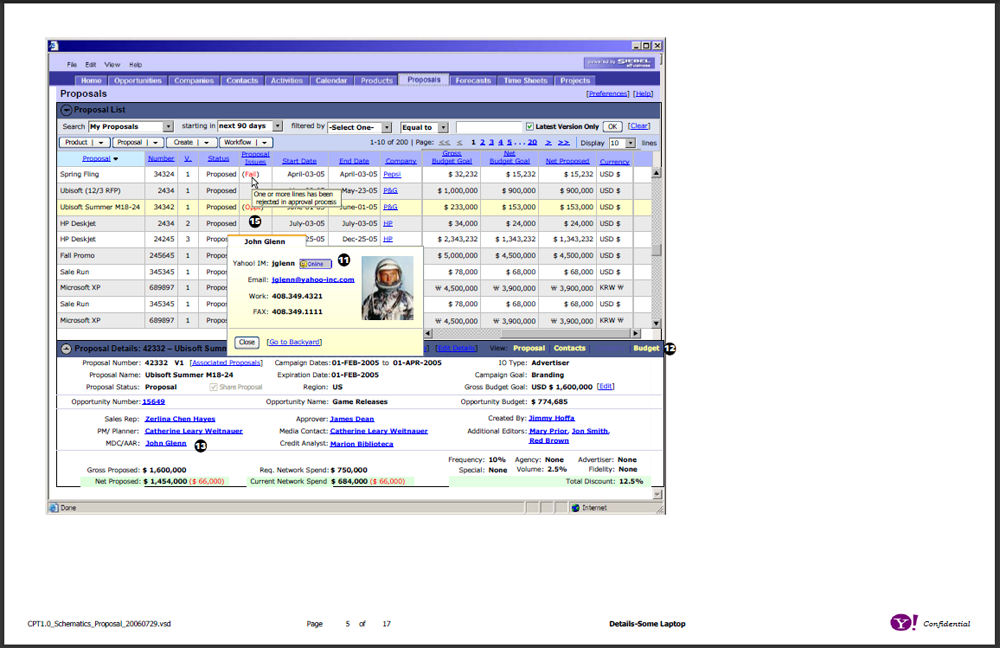The height and width of the screenshot is (648, 1000).
Task: Open the Create button dropdown arrow
Action: (x=206, y=143)
